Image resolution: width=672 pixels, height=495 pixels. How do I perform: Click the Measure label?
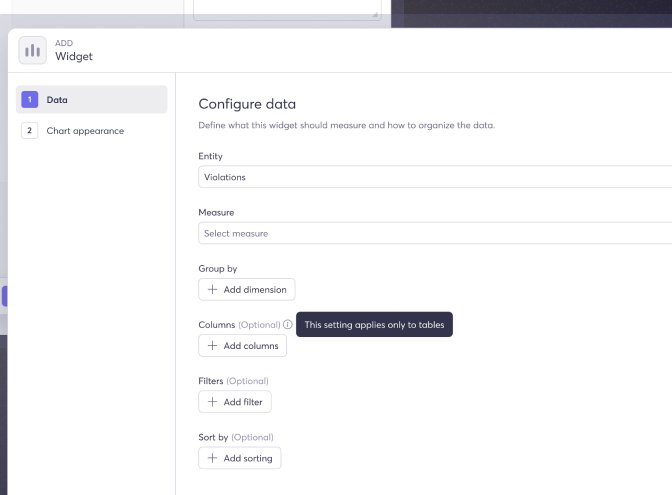click(x=216, y=213)
